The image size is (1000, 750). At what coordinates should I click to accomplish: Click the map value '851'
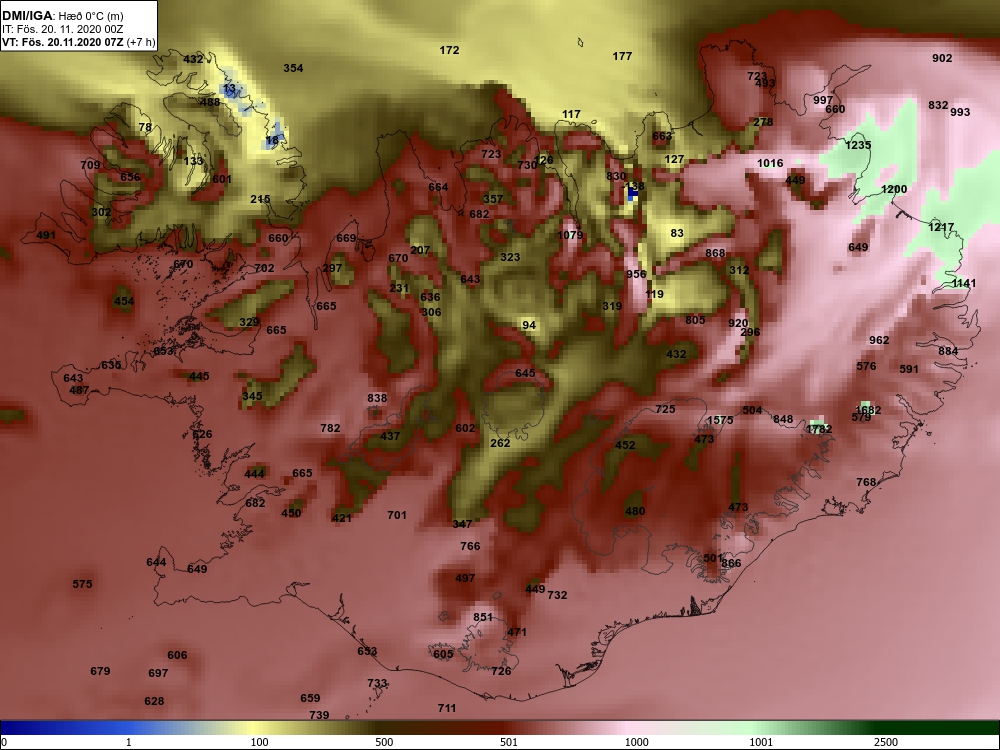point(483,617)
